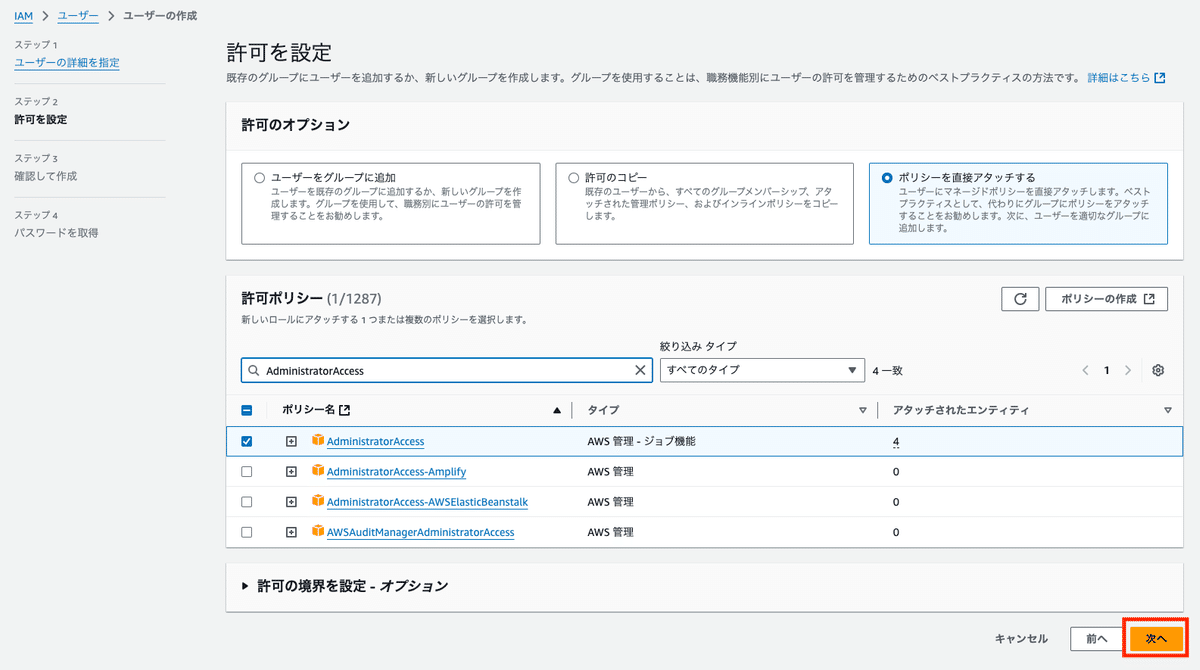Viewport: 1200px width, 670px height.
Task: Sort the タイプ column with its arrow
Action: (x=863, y=411)
